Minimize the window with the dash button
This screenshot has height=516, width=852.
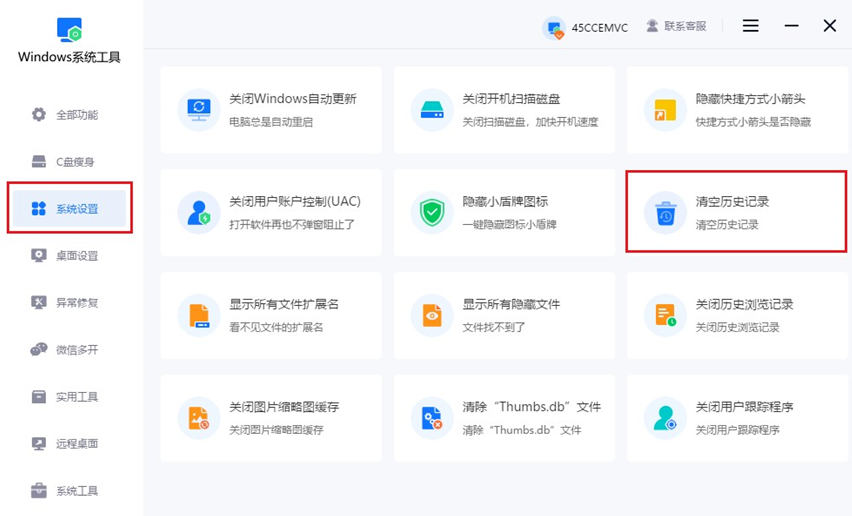click(x=791, y=26)
